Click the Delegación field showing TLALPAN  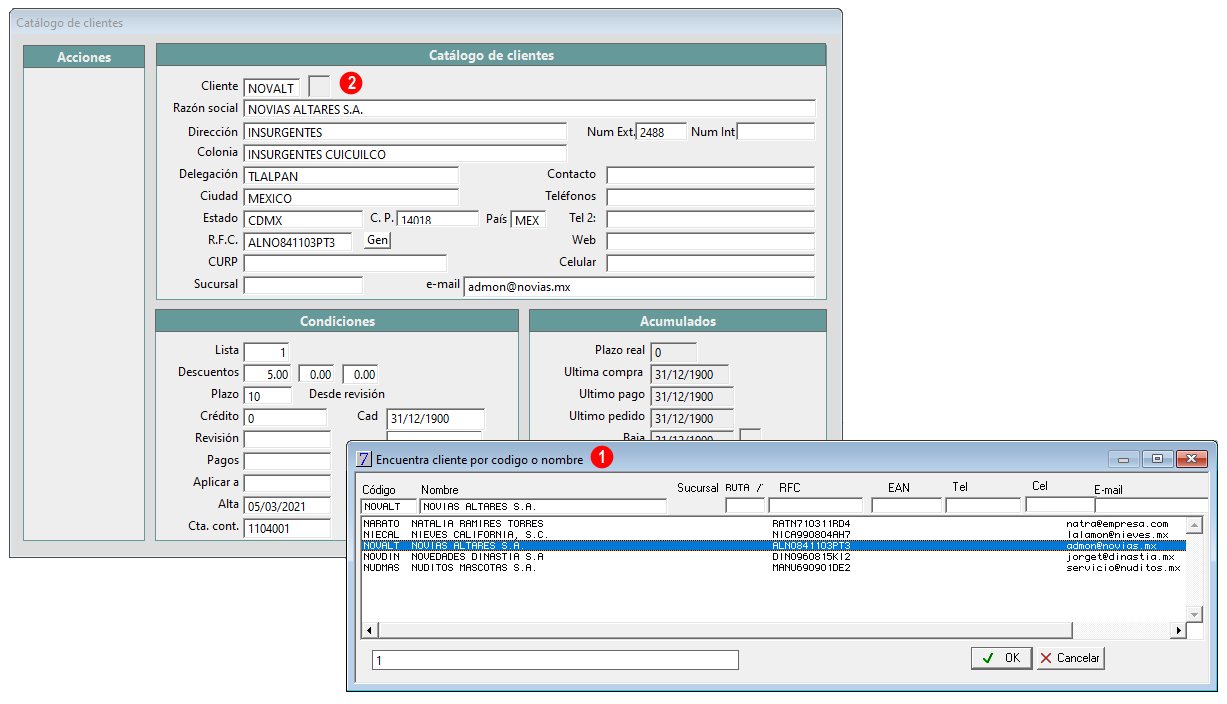click(351, 176)
